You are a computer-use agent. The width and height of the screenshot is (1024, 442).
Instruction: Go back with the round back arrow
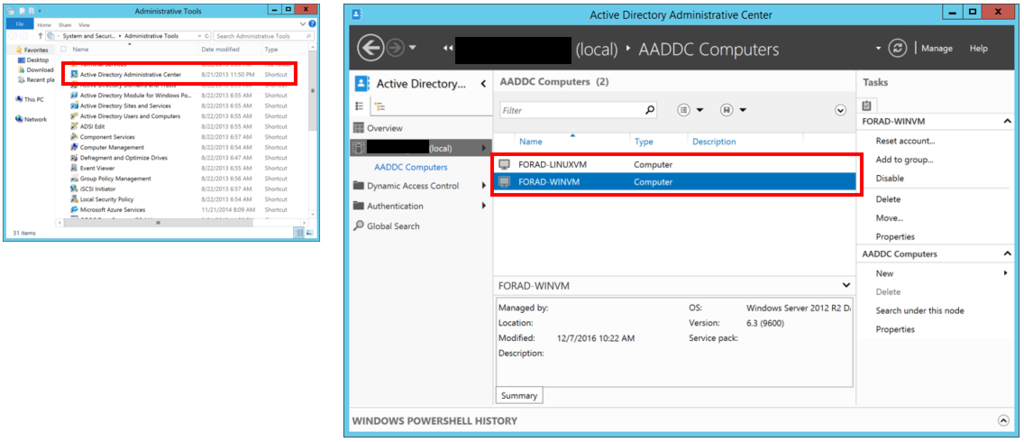370,48
